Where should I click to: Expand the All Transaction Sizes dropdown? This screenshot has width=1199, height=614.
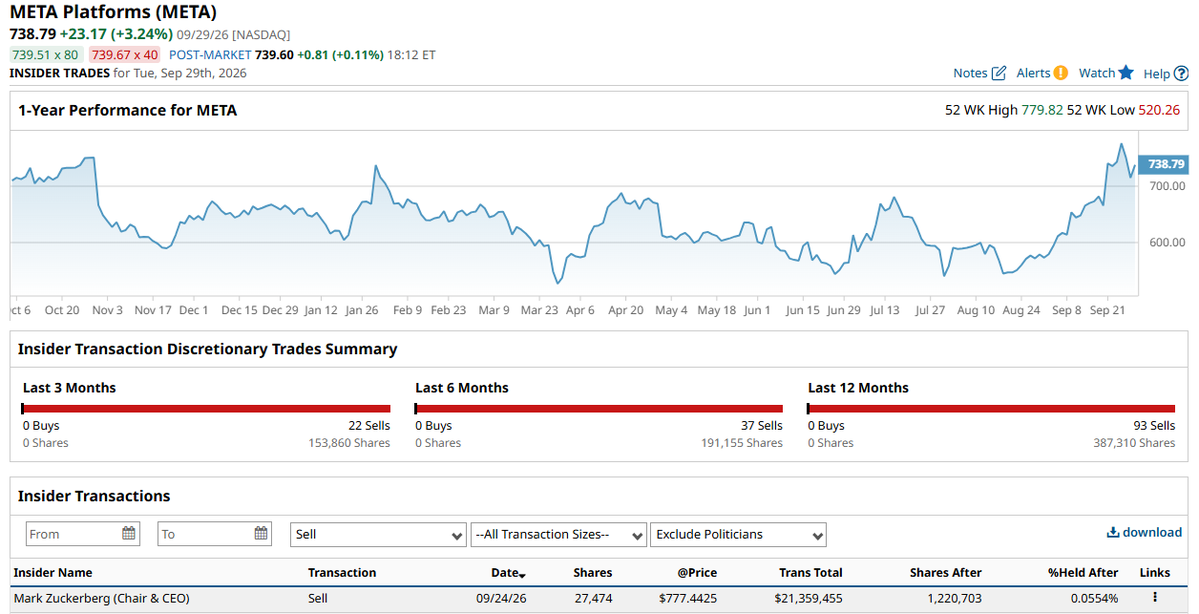(x=559, y=534)
